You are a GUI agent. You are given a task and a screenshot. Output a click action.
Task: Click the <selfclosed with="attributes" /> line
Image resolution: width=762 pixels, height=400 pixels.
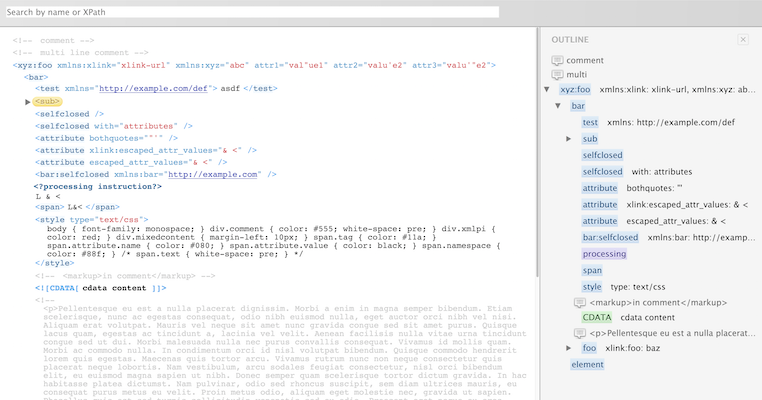114,126
